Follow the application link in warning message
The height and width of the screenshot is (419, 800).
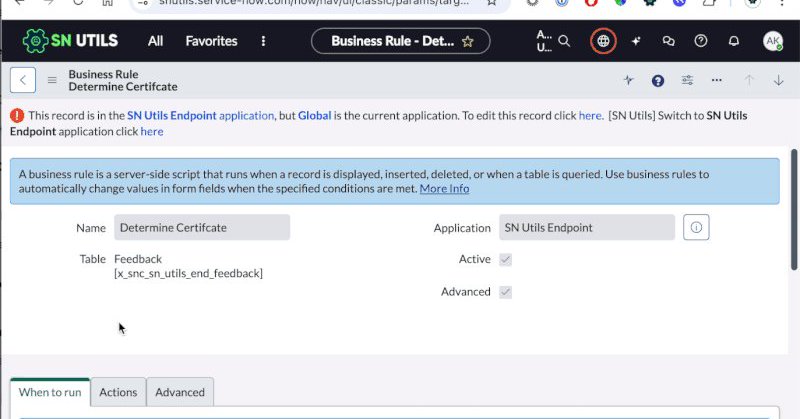coord(246,115)
